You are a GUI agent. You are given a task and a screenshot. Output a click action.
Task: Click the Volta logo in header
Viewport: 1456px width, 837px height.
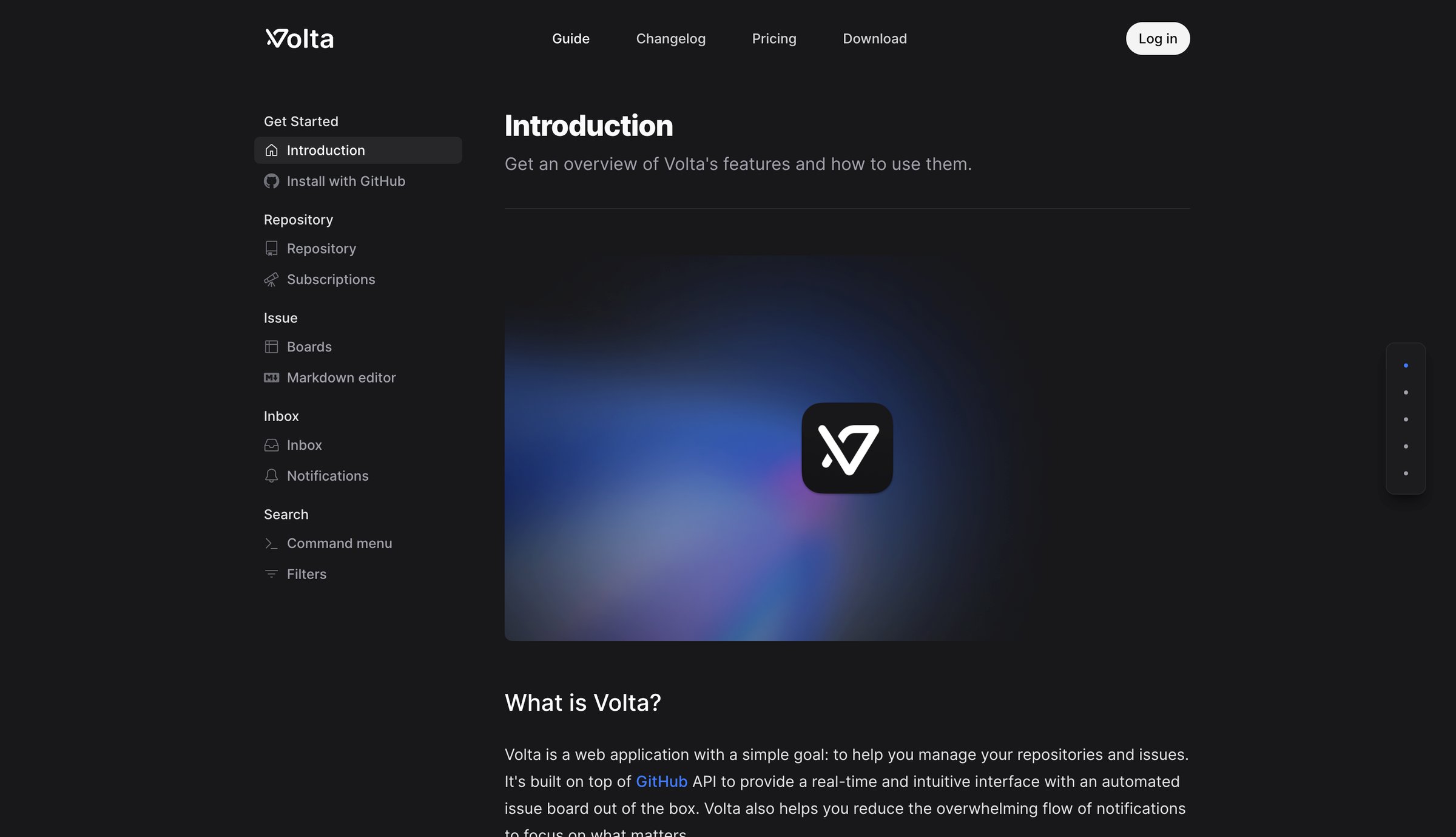[x=299, y=38]
